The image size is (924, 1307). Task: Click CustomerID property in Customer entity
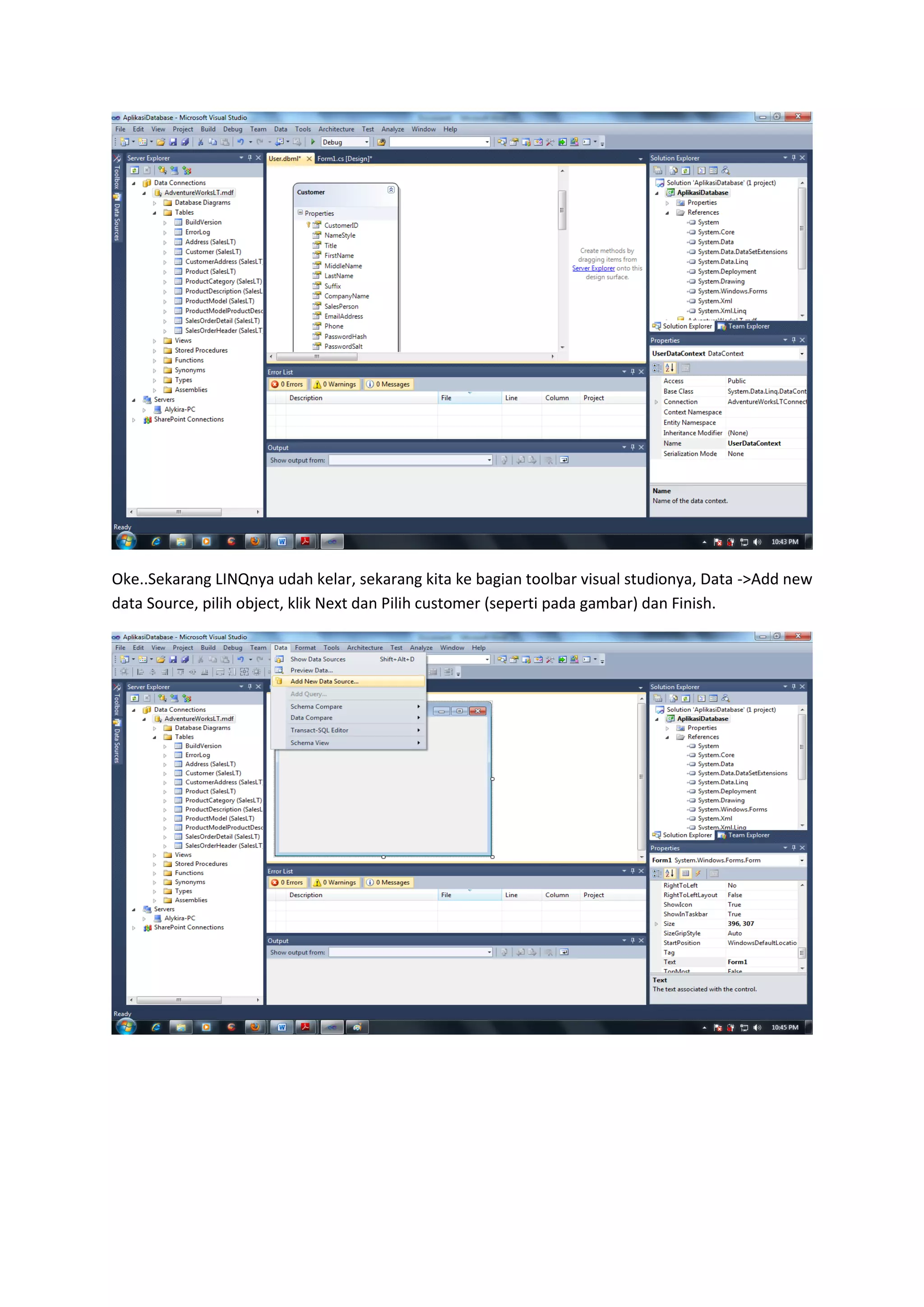(x=341, y=225)
